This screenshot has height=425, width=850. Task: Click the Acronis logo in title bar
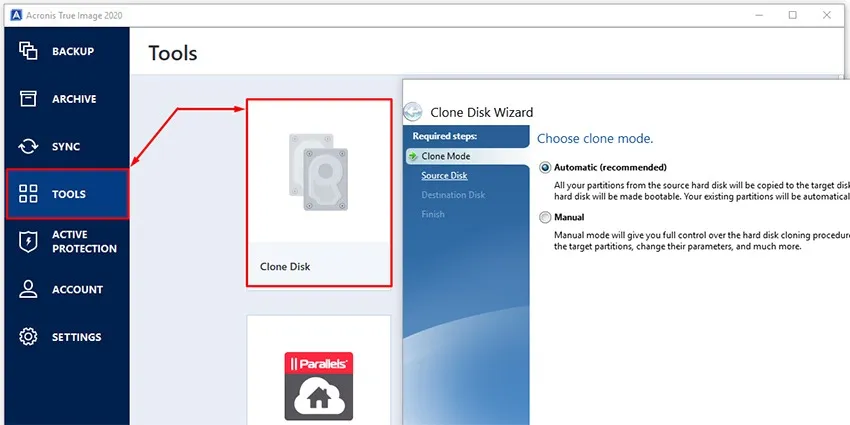pos(16,15)
